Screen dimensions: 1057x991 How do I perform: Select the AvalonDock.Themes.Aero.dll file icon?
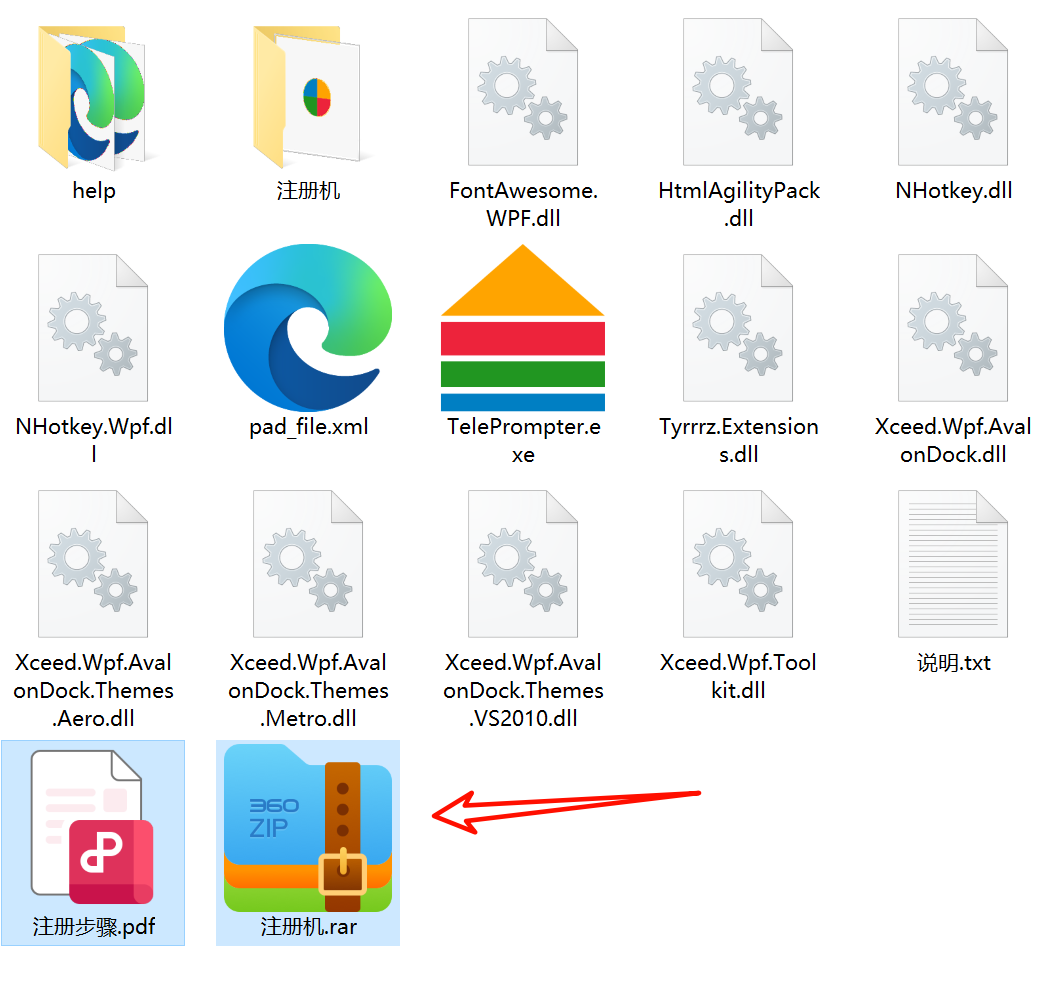pos(93,564)
